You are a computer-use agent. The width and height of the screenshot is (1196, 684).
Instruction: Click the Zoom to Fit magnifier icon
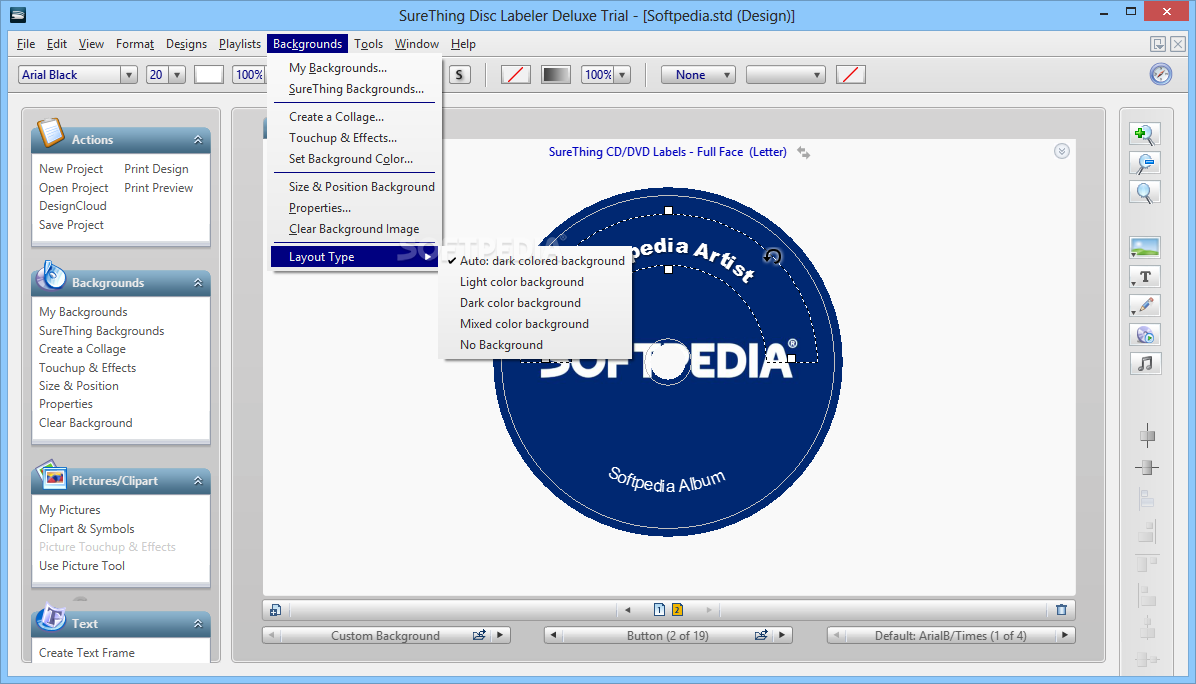click(1144, 192)
